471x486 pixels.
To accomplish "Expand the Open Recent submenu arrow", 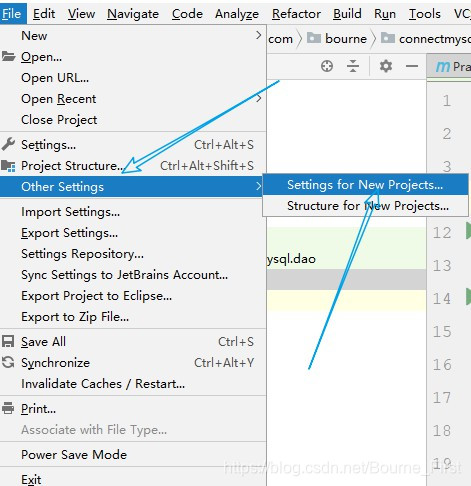I will click(258, 98).
